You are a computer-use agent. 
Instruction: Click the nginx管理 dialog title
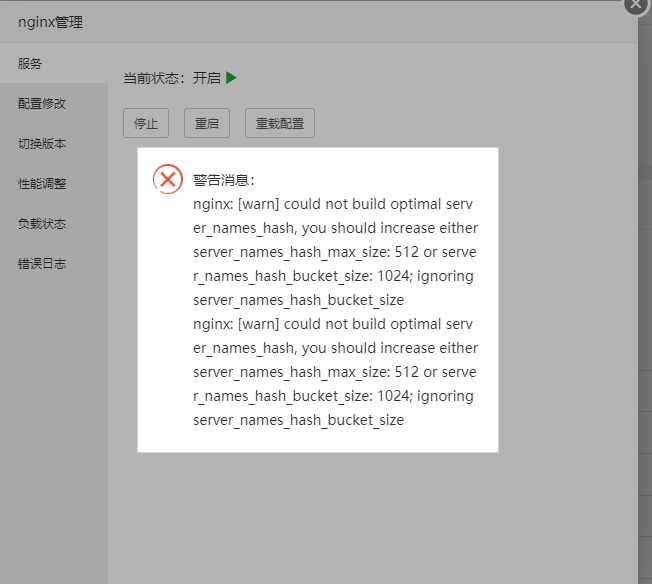(50, 22)
